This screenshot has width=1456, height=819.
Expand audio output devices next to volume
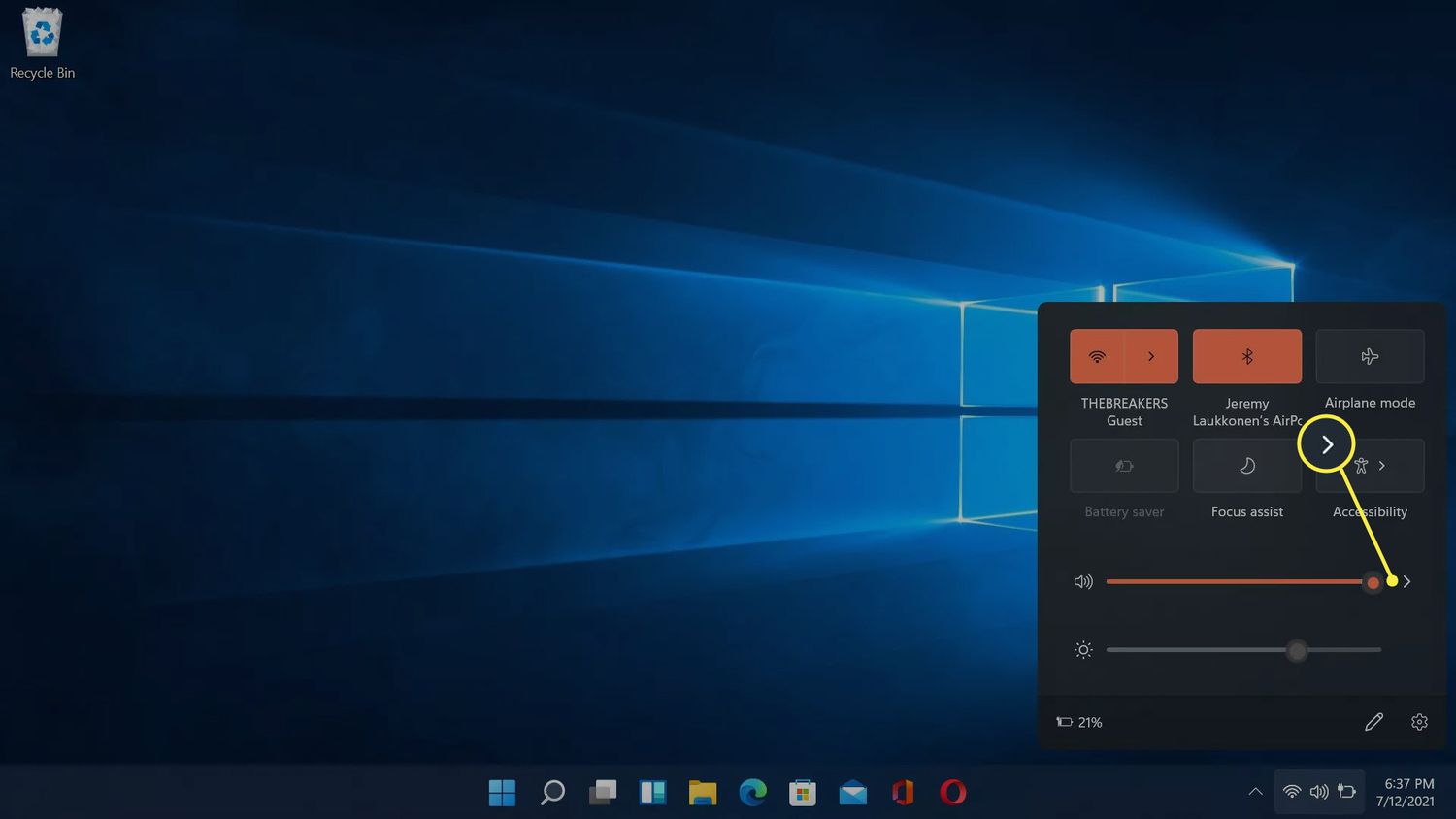point(1407,581)
